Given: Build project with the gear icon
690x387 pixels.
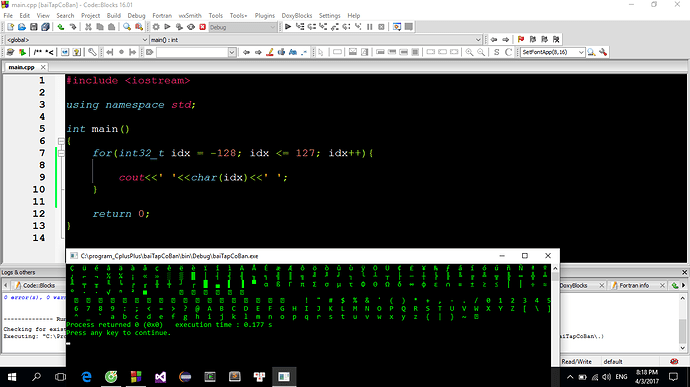Looking at the screenshot, I should click(156, 27).
